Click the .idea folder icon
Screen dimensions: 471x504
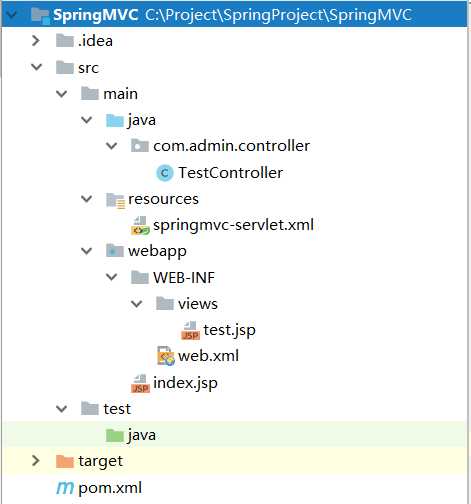[65, 41]
